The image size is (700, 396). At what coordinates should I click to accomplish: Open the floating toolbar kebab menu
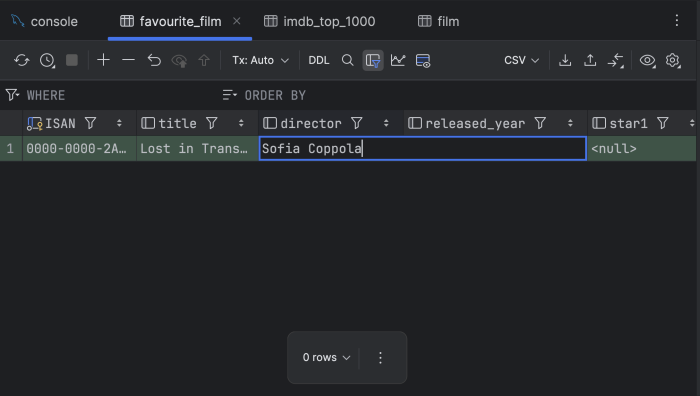[x=380, y=358]
